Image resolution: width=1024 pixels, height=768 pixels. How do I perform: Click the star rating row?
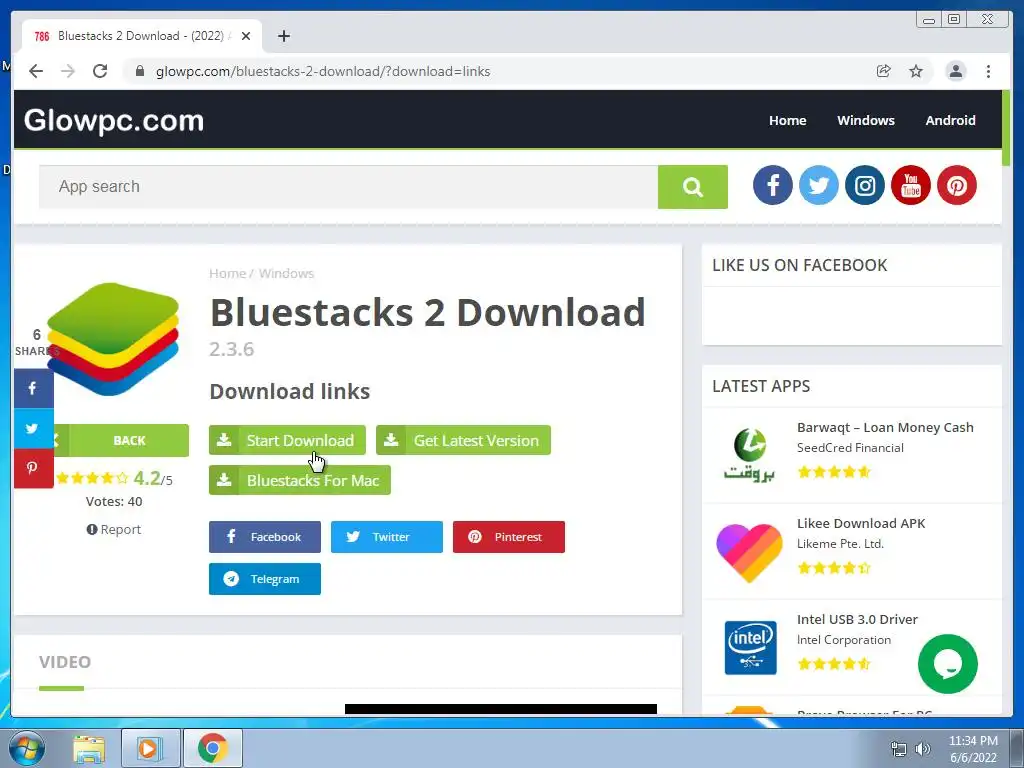(x=92, y=478)
